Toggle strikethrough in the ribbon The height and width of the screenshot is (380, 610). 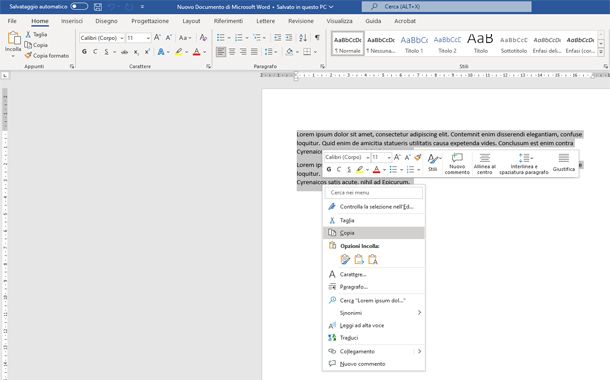(124, 52)
